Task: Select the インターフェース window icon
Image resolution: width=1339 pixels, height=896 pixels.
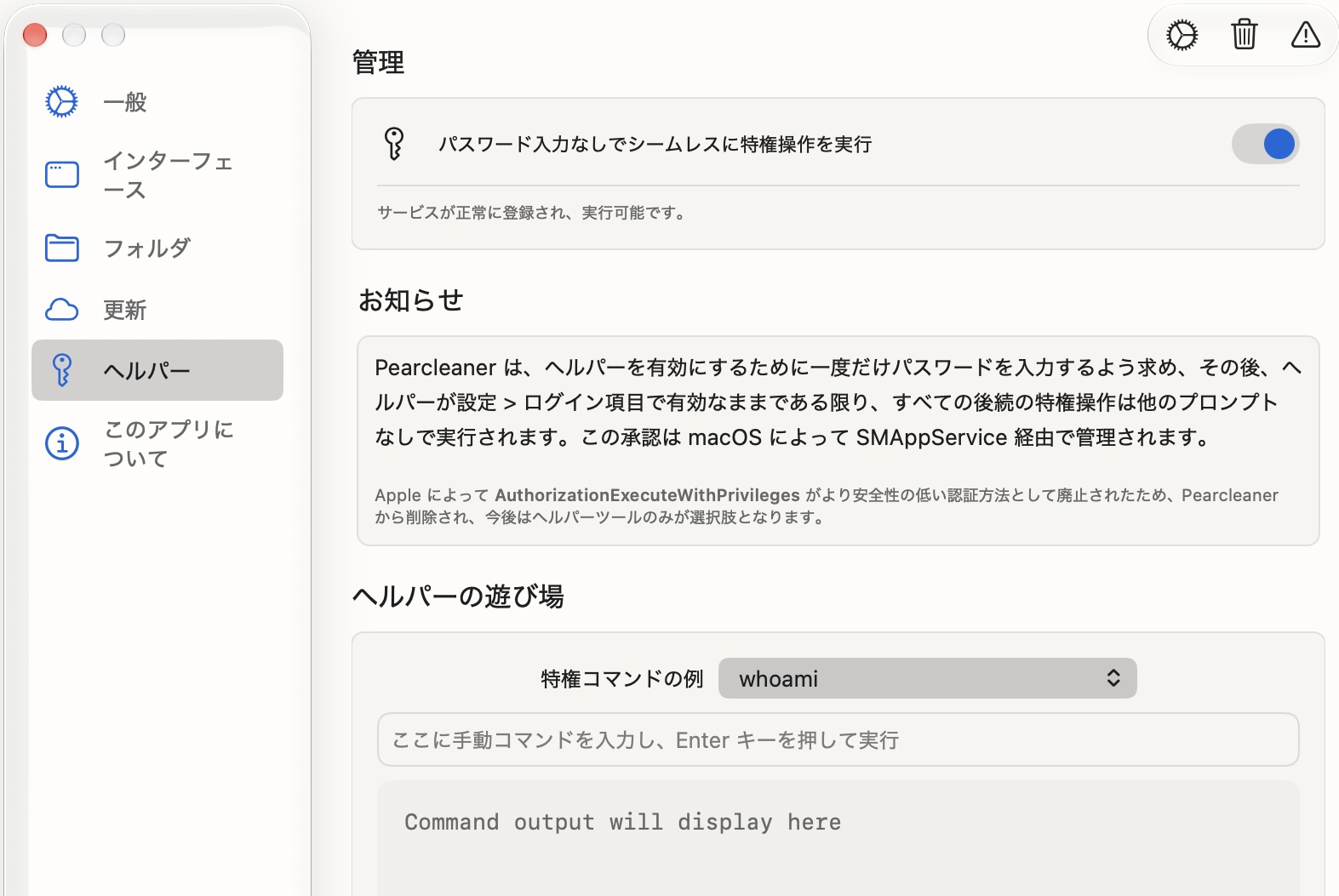Action: point(61,175)
